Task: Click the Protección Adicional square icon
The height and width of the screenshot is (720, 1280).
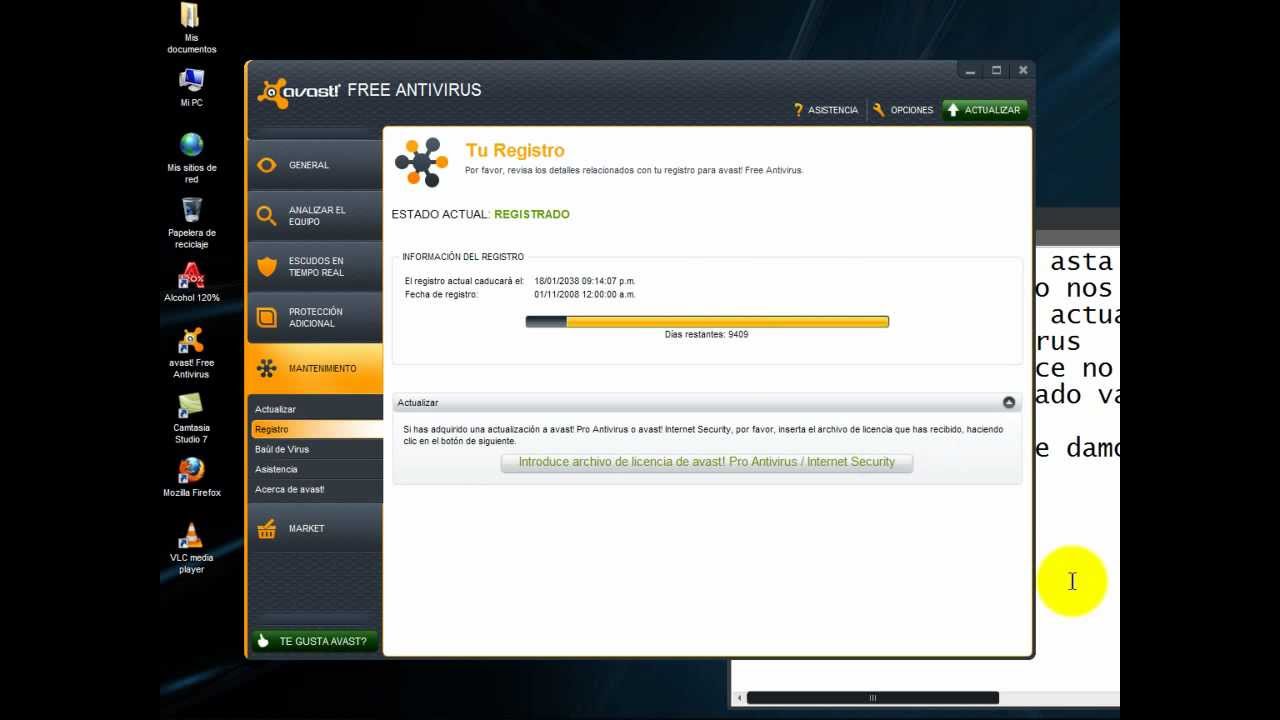Action: [x=267, y=318]
